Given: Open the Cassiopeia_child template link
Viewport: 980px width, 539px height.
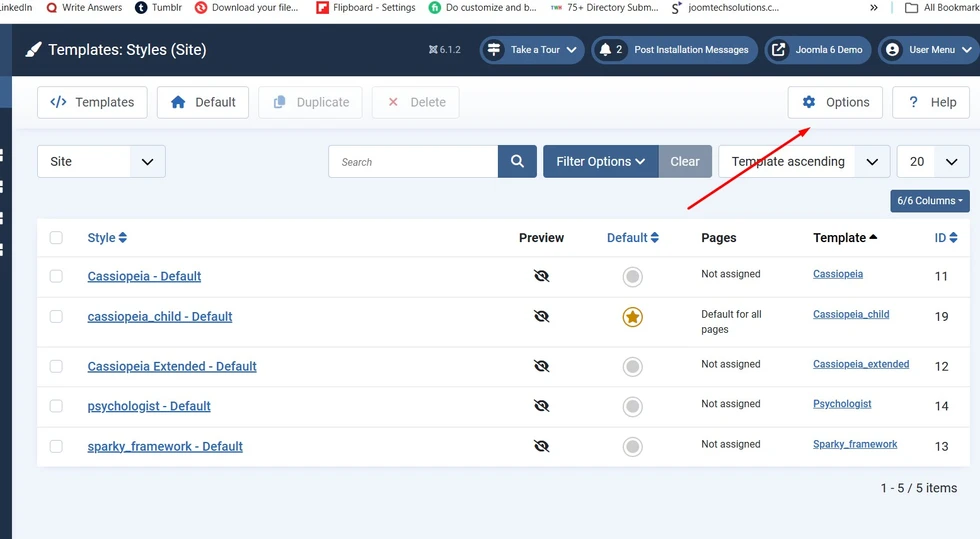Looking at the screenshot, I should 851,314.
